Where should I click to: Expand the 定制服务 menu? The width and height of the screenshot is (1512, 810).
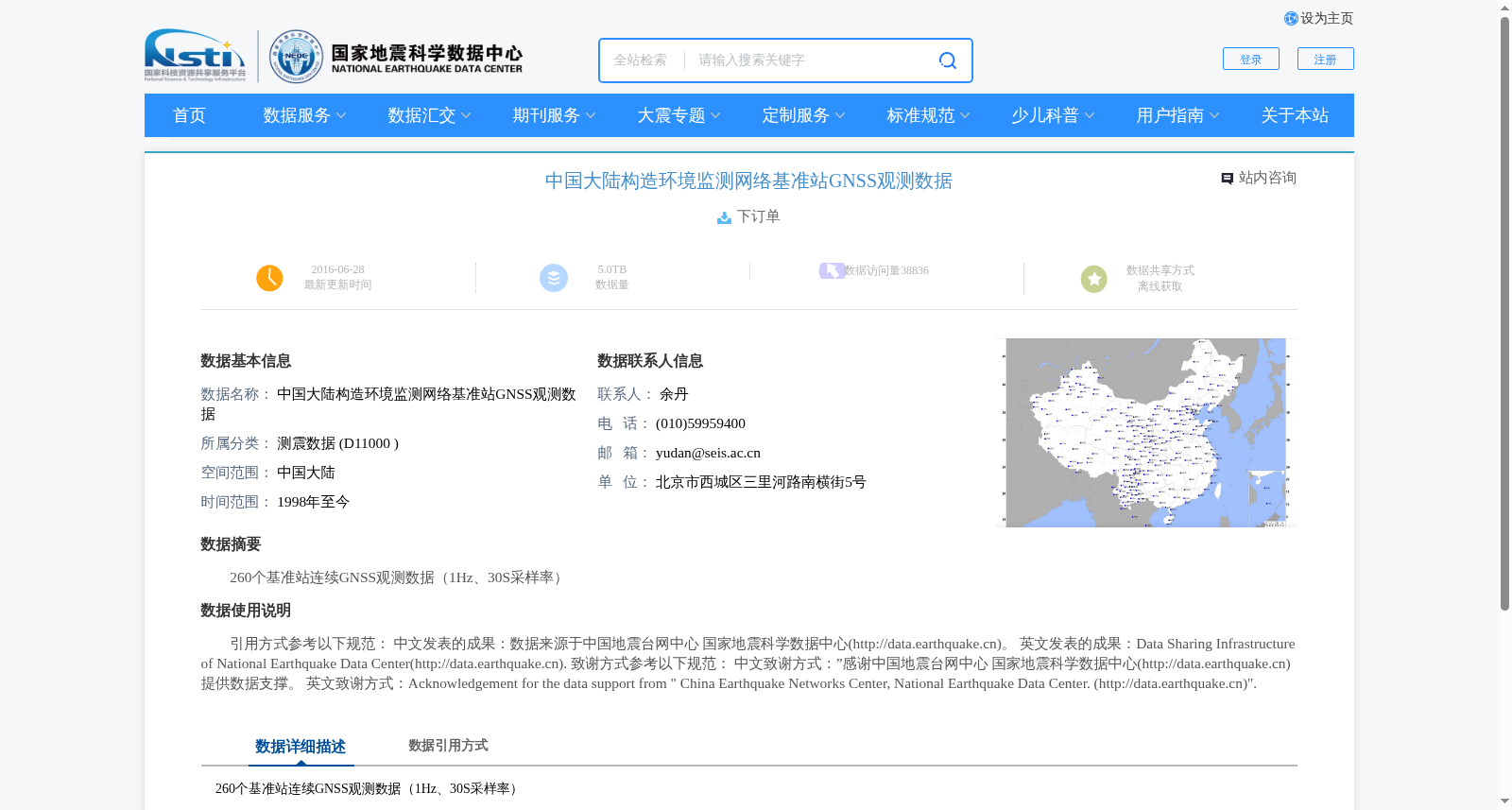click(x=803, y=115)
